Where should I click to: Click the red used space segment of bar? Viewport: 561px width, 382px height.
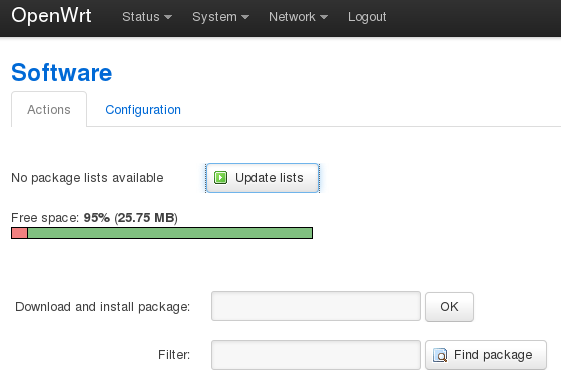[20, 233]
